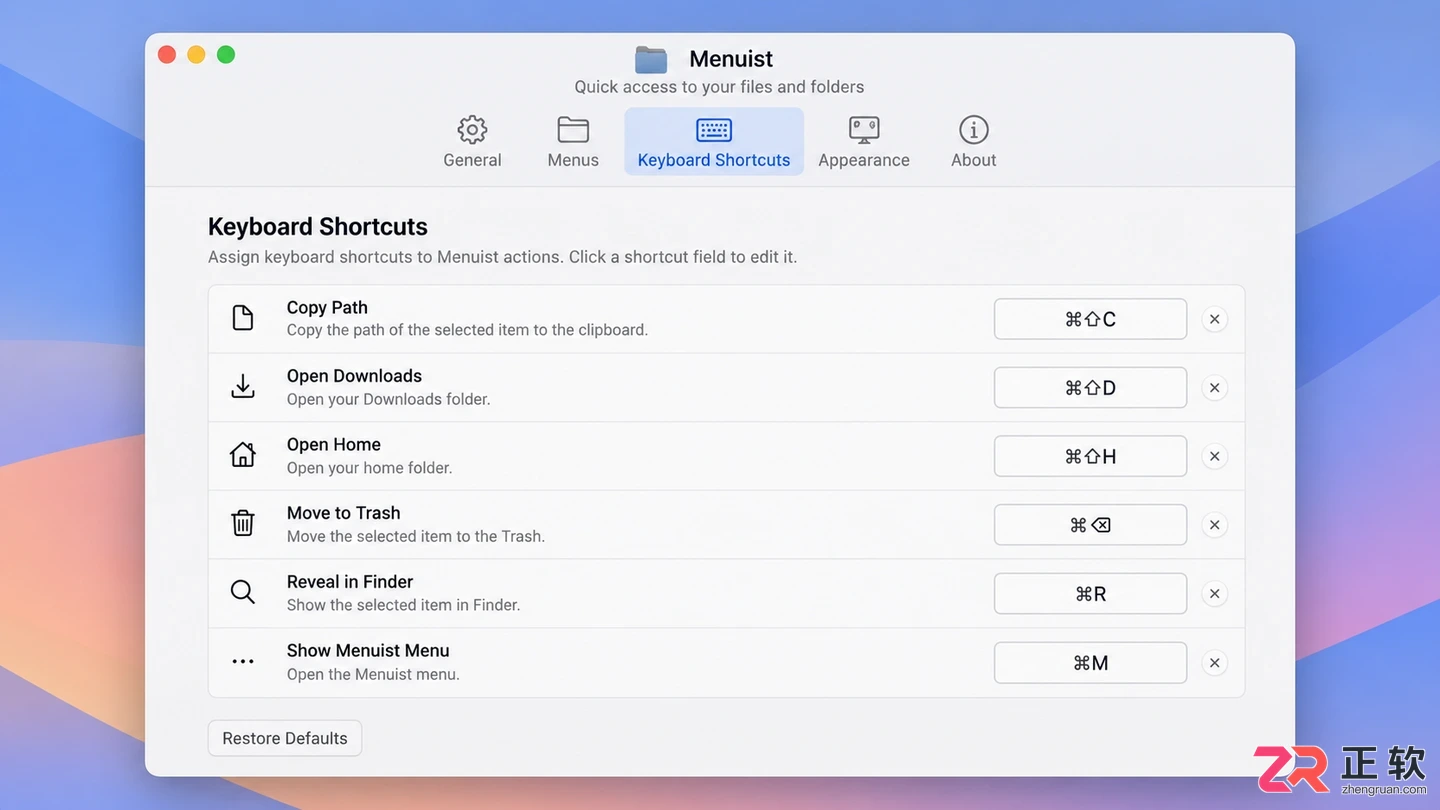This screenshot has height=810, width=1440.
Task: Clear the Open Home shortcut
Action: [1214, 456]
